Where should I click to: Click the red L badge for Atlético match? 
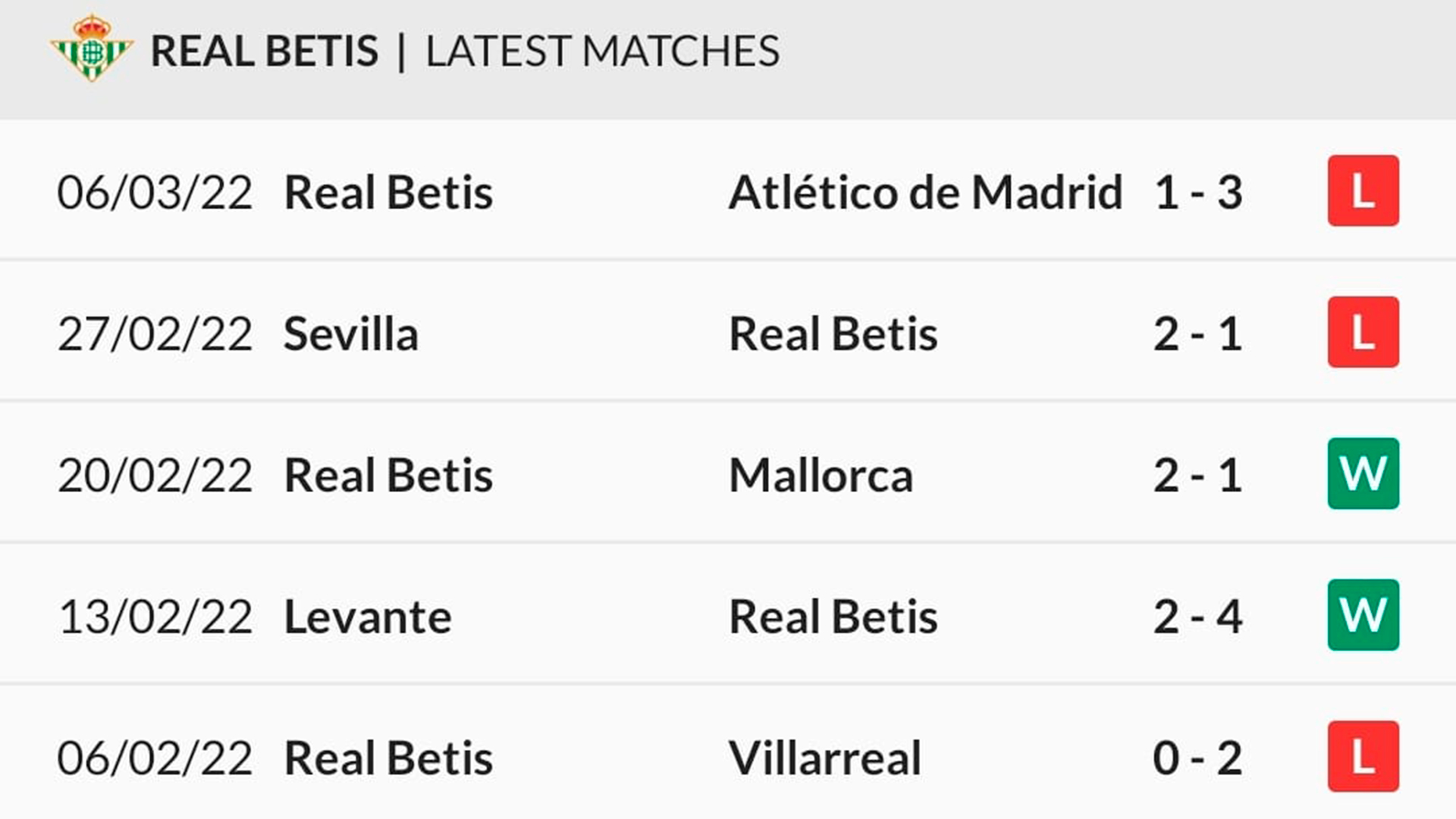pyautogui.click(x=1363, y=191)
